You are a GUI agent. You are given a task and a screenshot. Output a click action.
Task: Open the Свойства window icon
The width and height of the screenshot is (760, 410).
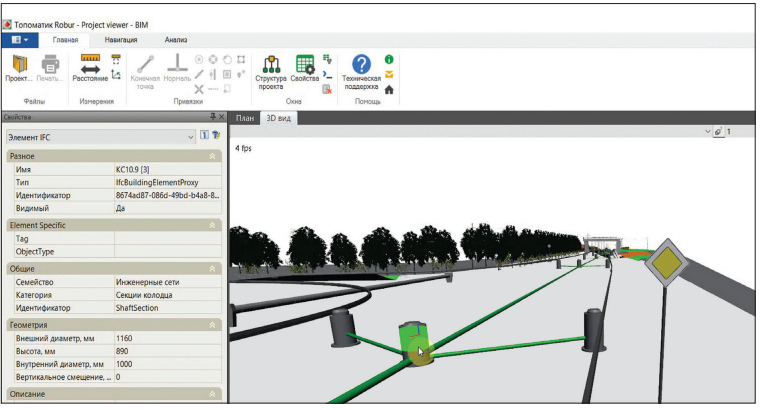pos(304,65)
